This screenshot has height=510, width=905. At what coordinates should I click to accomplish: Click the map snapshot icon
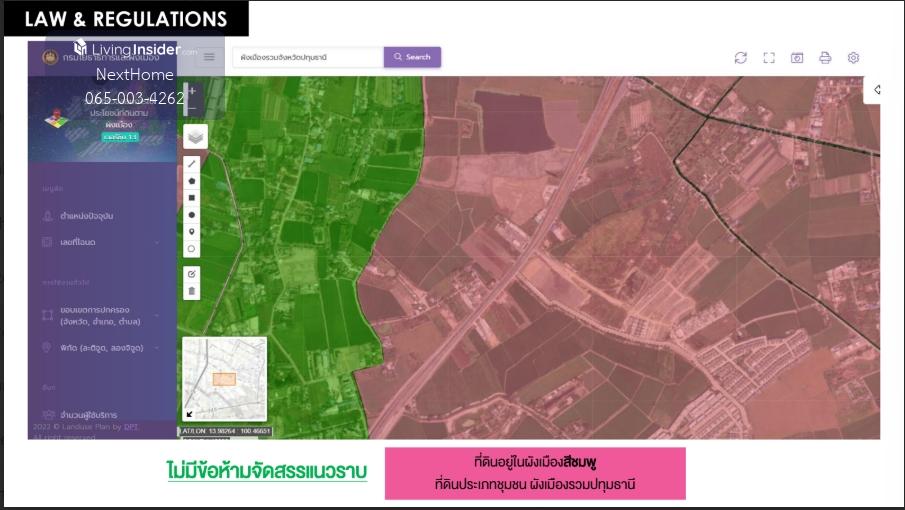(797, 58)
